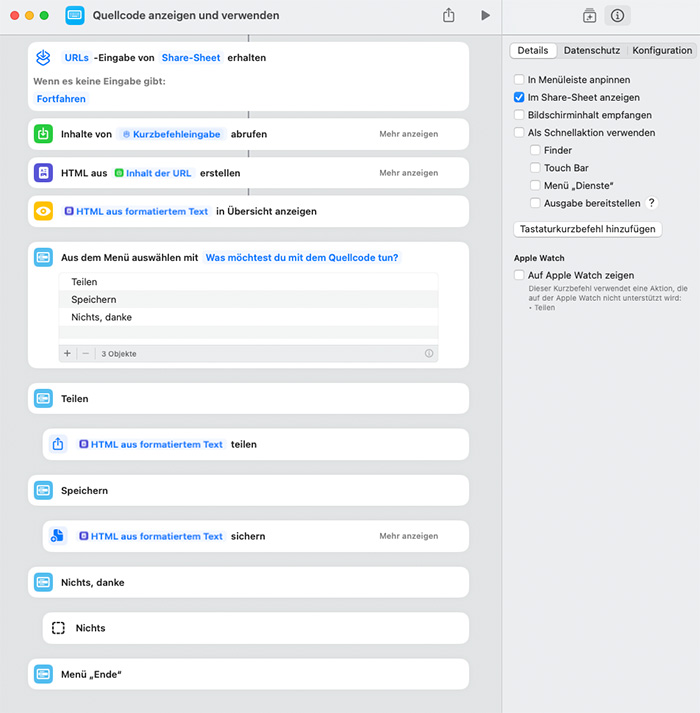
Task: Click the share icon in the title bar
Action: click(x=449, y=16)
